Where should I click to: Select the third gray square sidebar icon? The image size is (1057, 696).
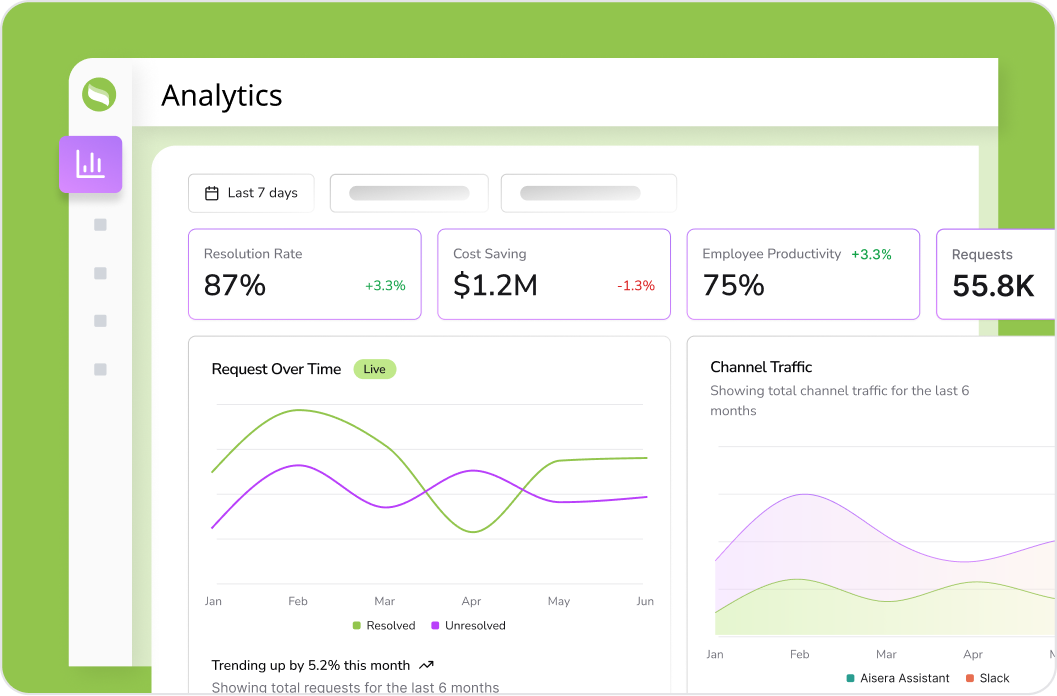click(x=100, y=321)
